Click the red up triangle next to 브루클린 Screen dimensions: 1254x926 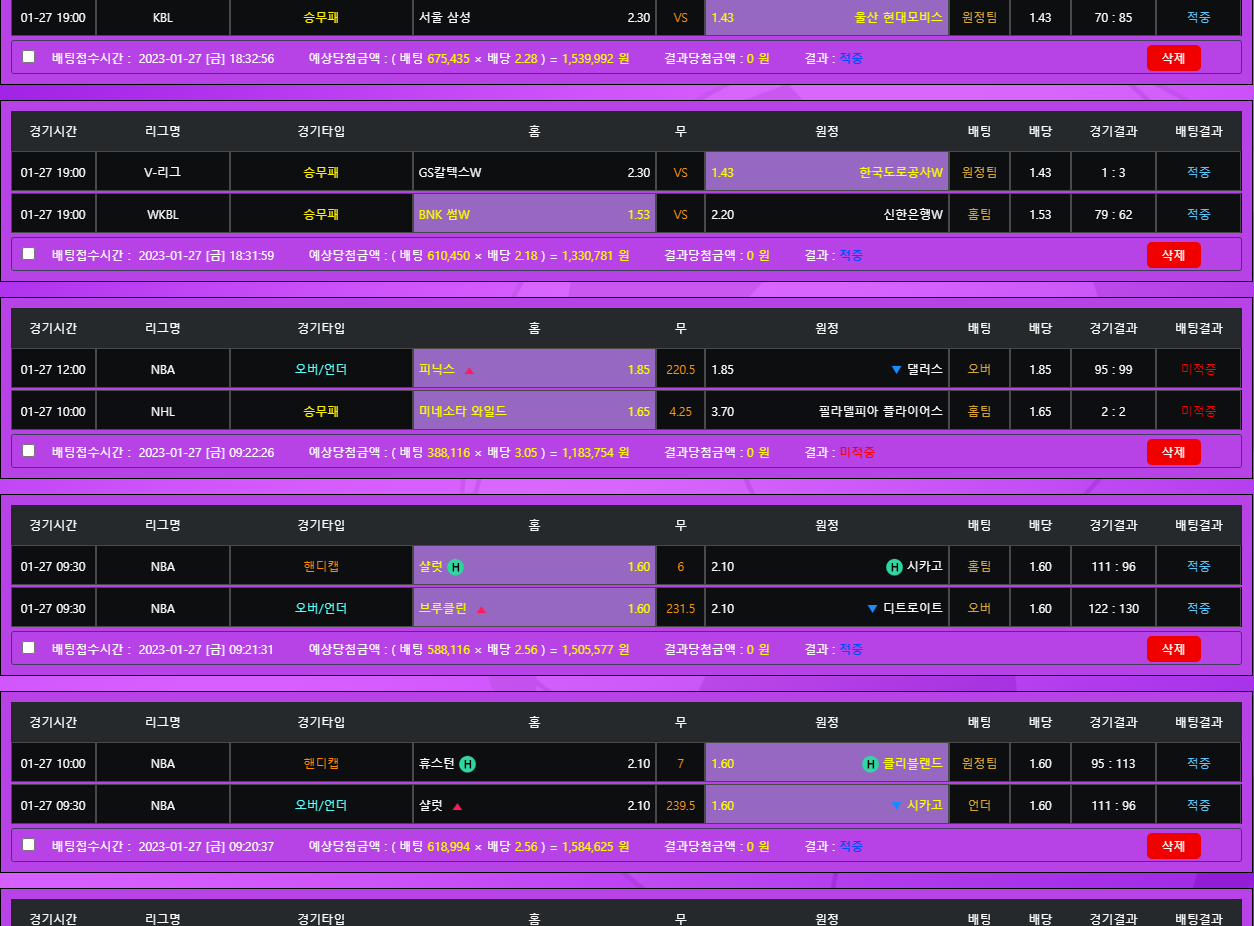(481, 609)
